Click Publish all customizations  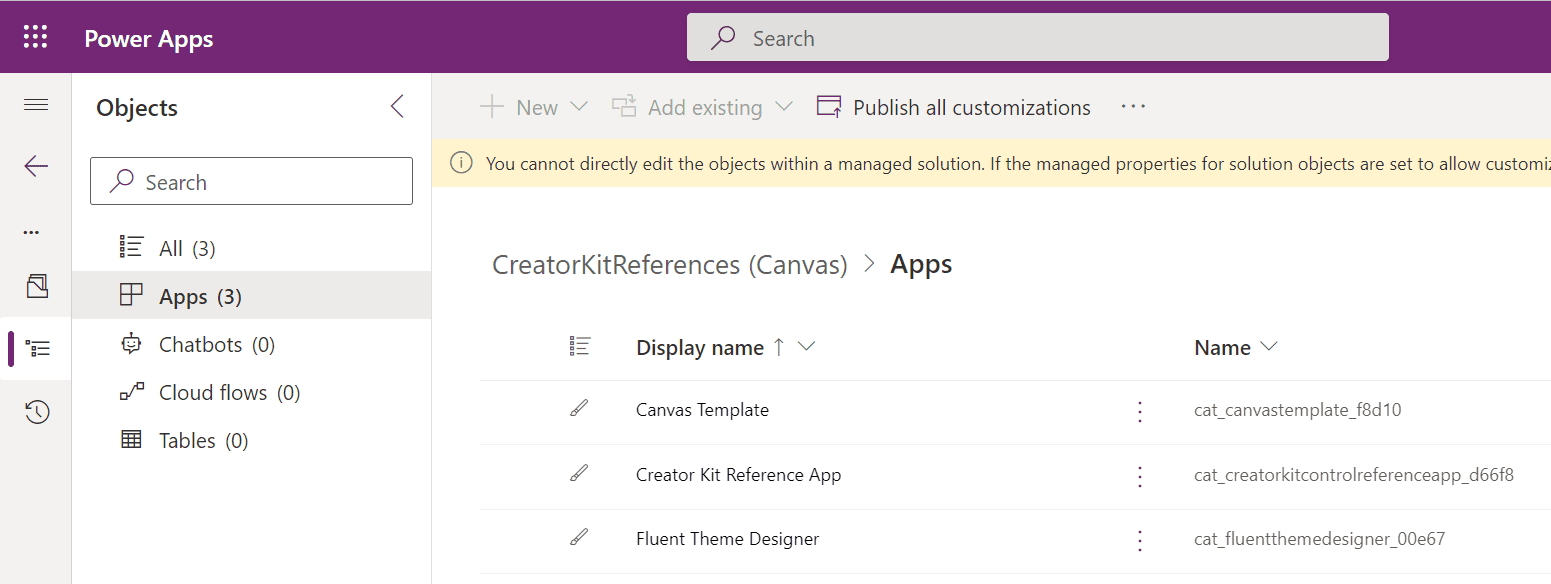point(954,107)
